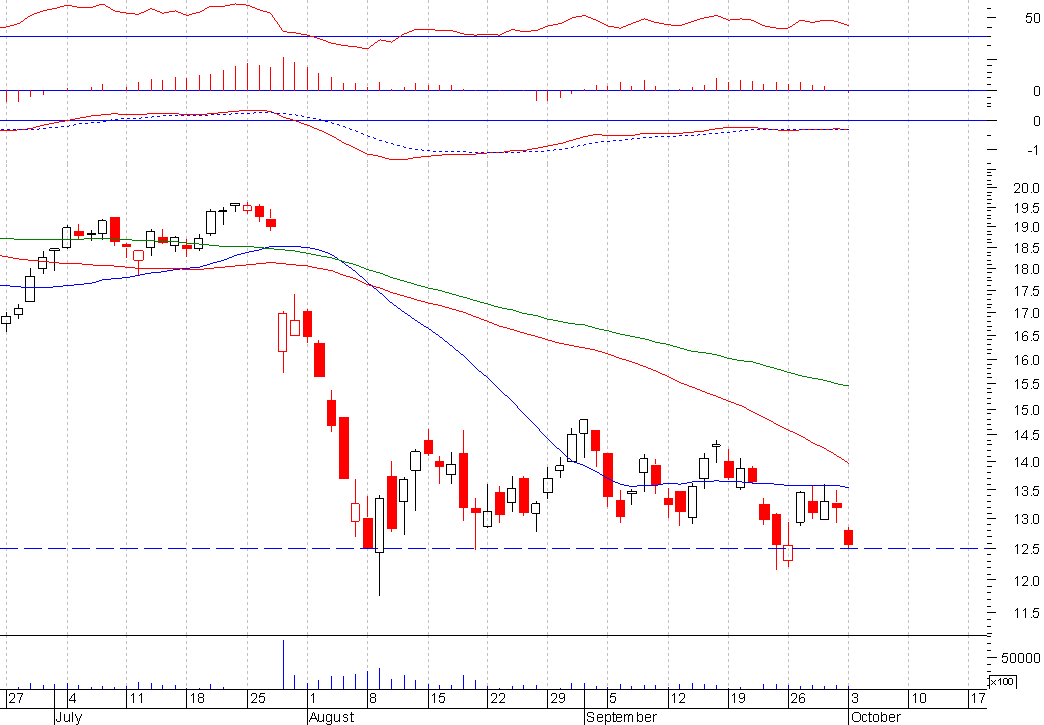Click the 12.0 price axis value
This screenshot has height=725, width=1044.
click(x=1026, y=581)
